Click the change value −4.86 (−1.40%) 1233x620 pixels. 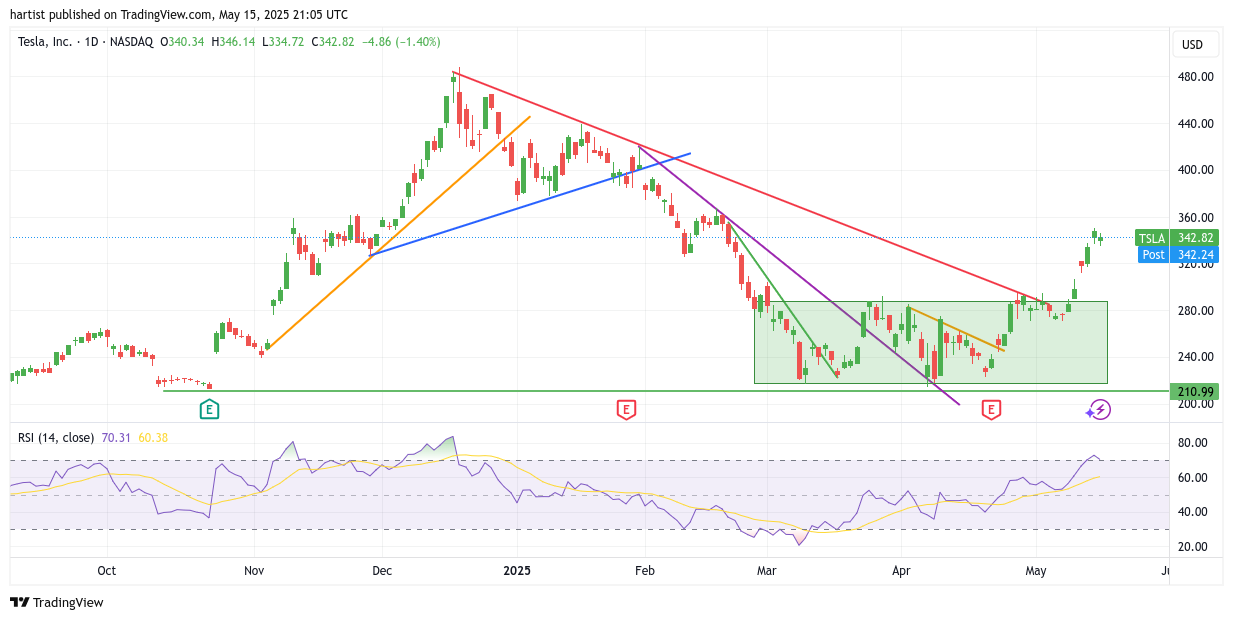[401, 42]
